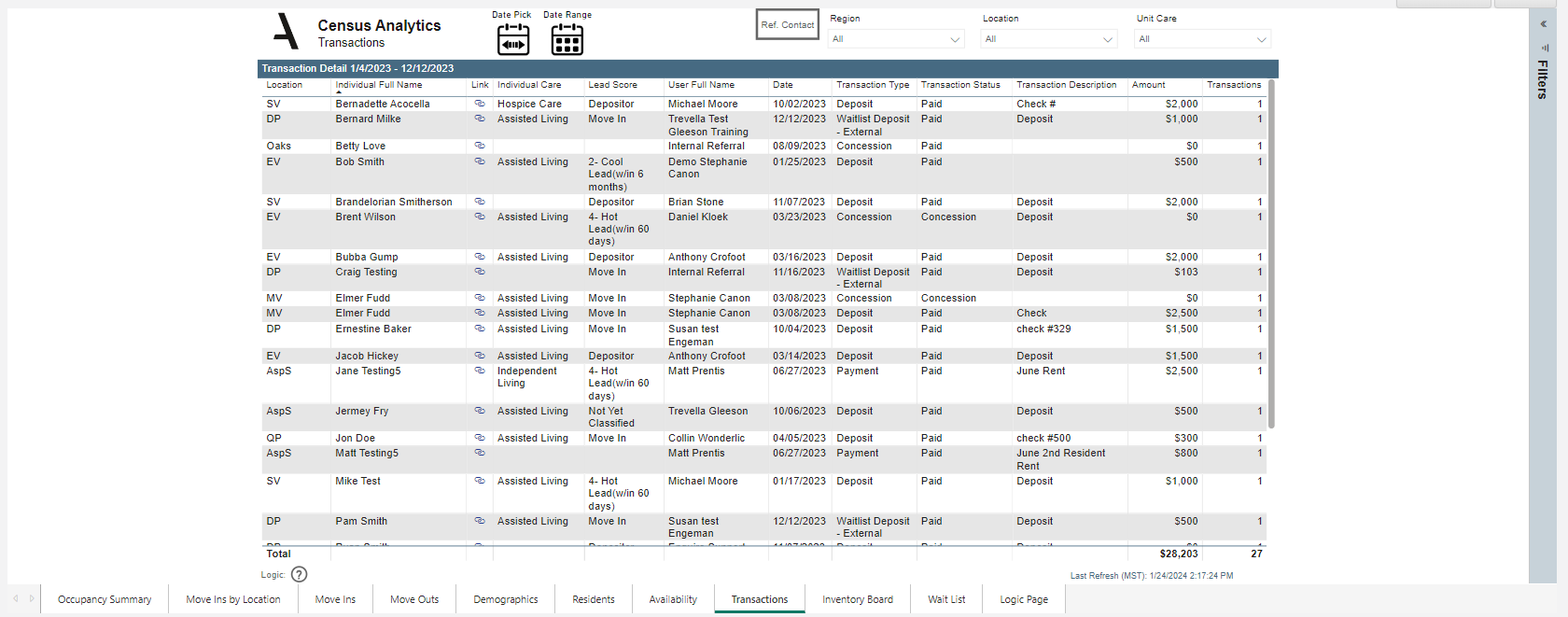Open the Date Range calendar icon
Image resolution: width=1568 pixels, height=617 pixels.
[x=567, y=40]
